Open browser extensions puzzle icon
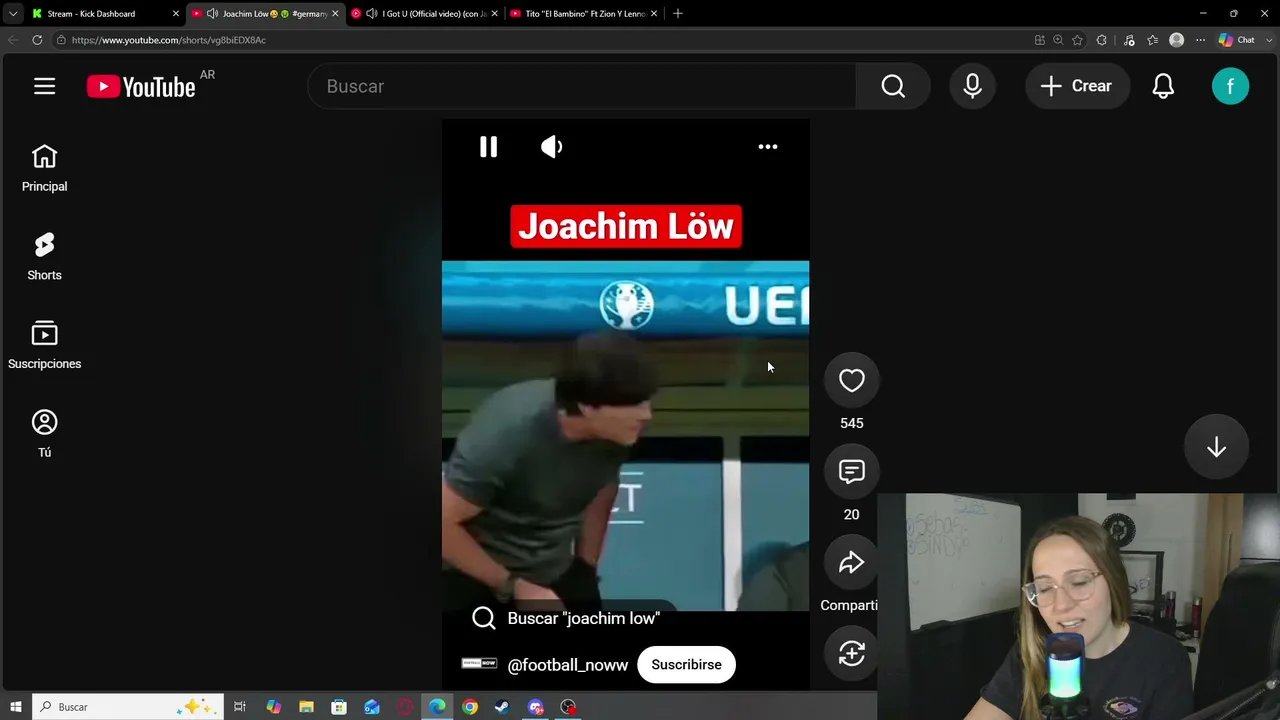Viewport: 1280px width, 720px height. (x=1102, y=40)
